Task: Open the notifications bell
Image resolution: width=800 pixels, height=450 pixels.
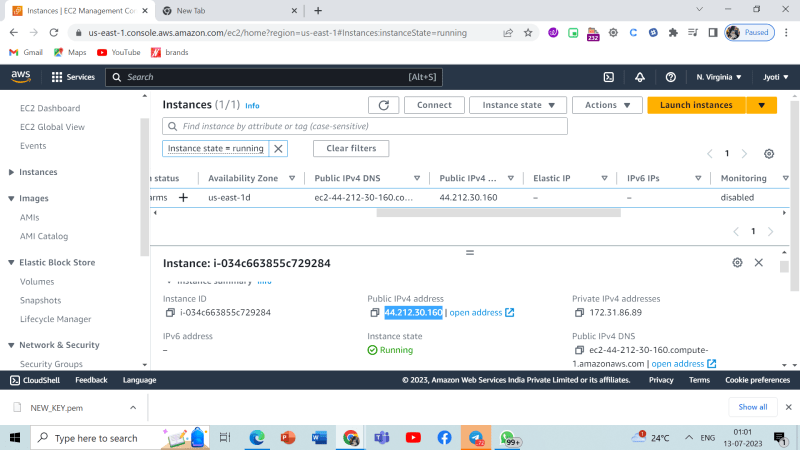Action: 639,77
